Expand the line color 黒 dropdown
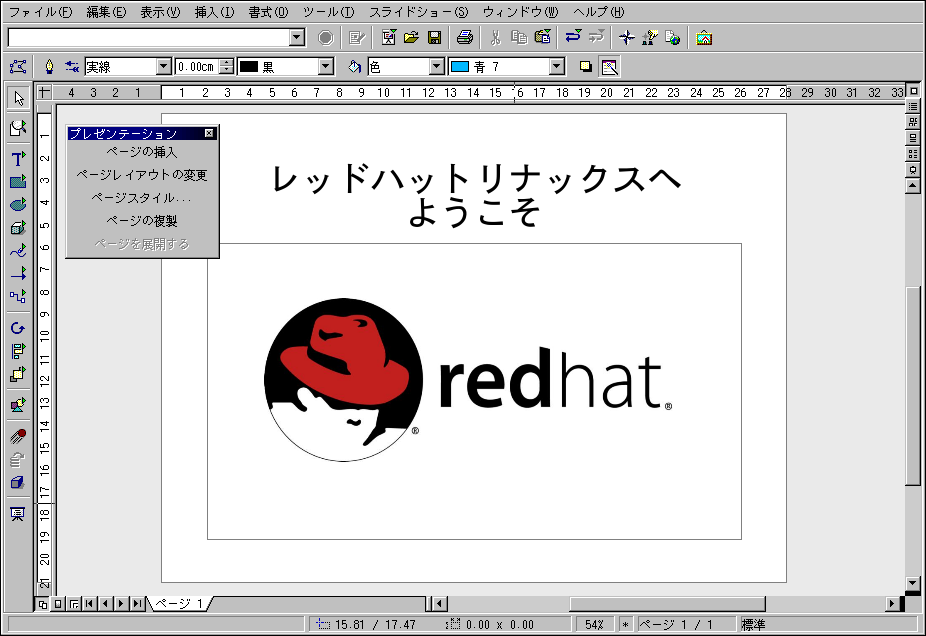Screen dimensions: 926x636 (325, 67)
